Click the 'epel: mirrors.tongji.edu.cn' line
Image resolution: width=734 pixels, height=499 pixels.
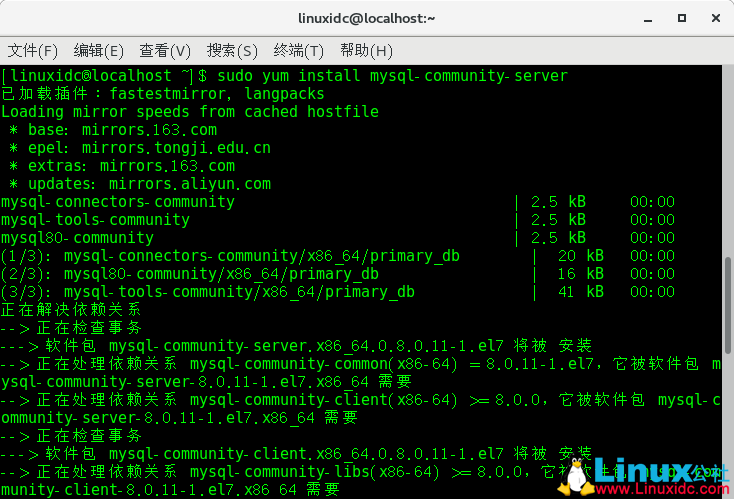point(140,148)
